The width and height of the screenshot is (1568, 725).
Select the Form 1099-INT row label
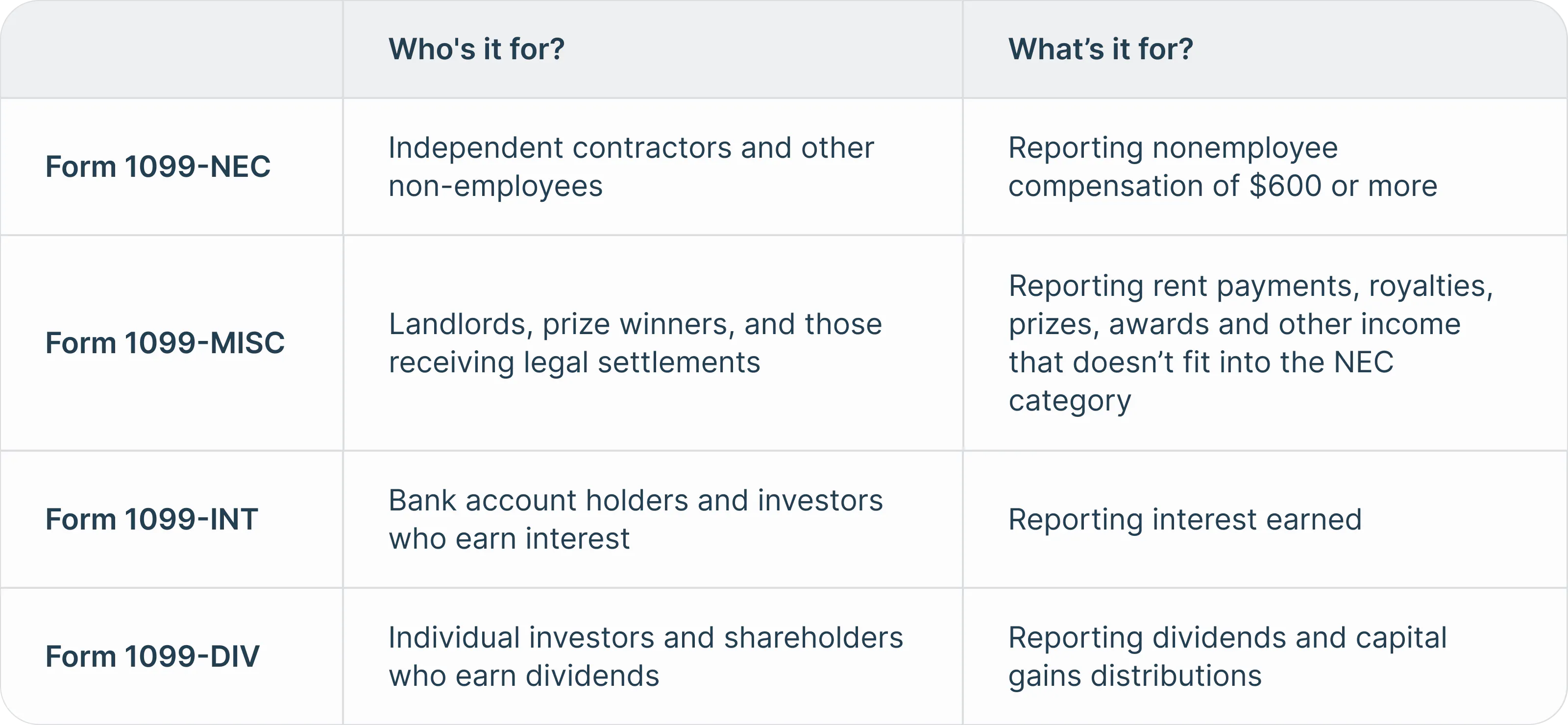tap(151, 519)
